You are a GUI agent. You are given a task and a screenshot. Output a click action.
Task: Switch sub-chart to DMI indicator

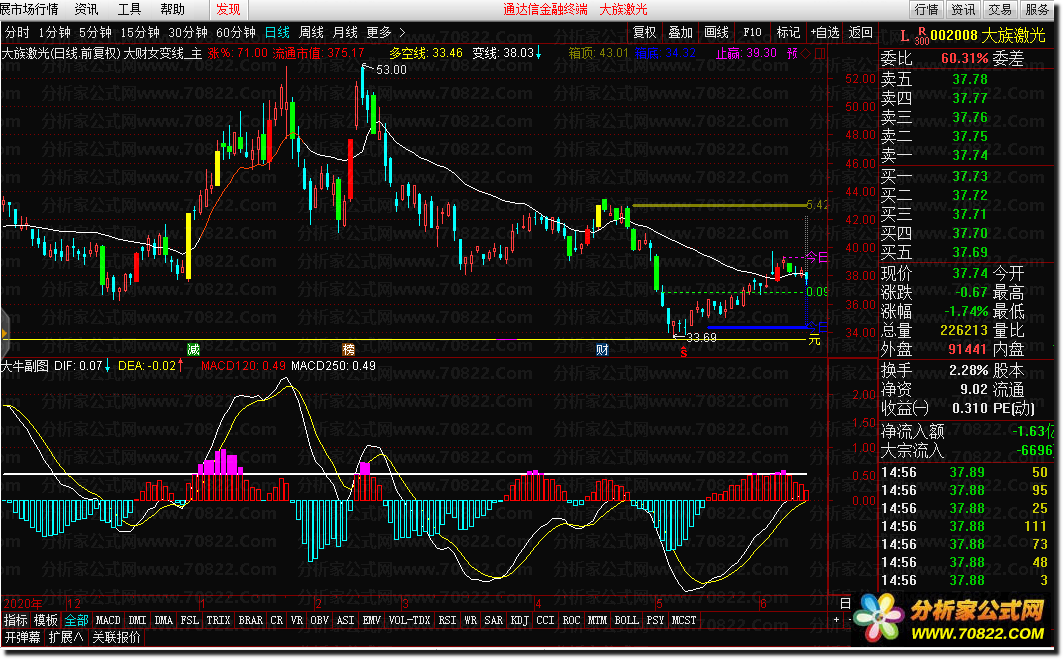137,620
